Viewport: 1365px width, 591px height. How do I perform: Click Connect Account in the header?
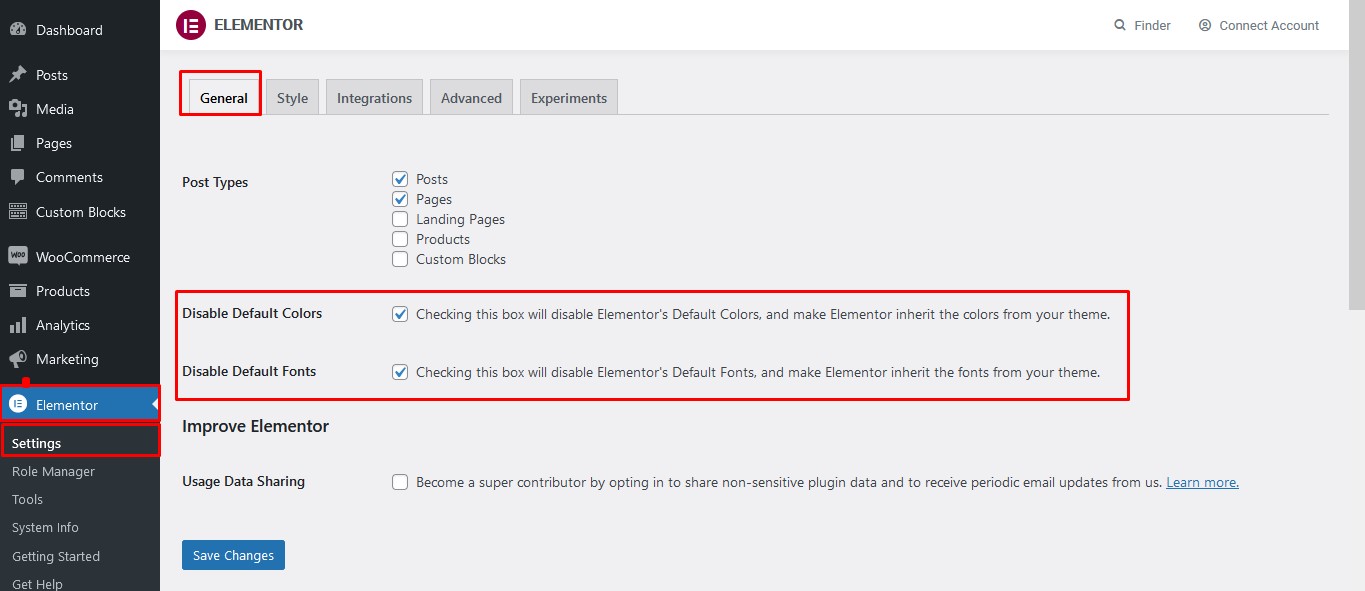point(1259,25)
